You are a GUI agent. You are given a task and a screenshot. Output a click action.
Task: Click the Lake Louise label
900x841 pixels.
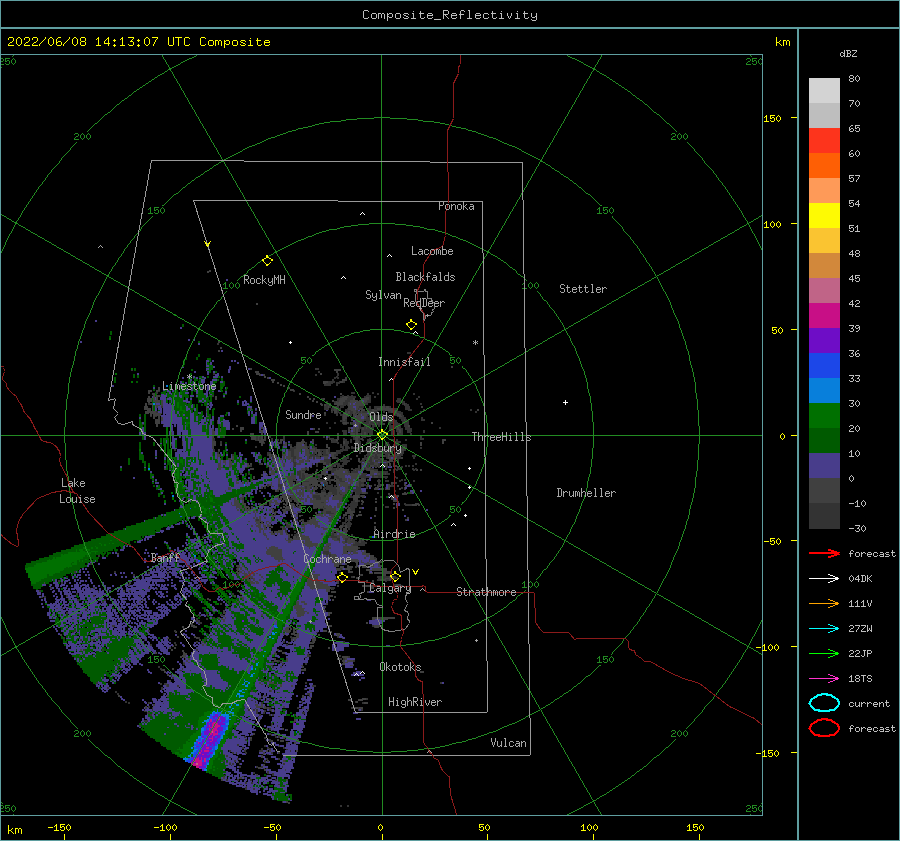point(77,491)
